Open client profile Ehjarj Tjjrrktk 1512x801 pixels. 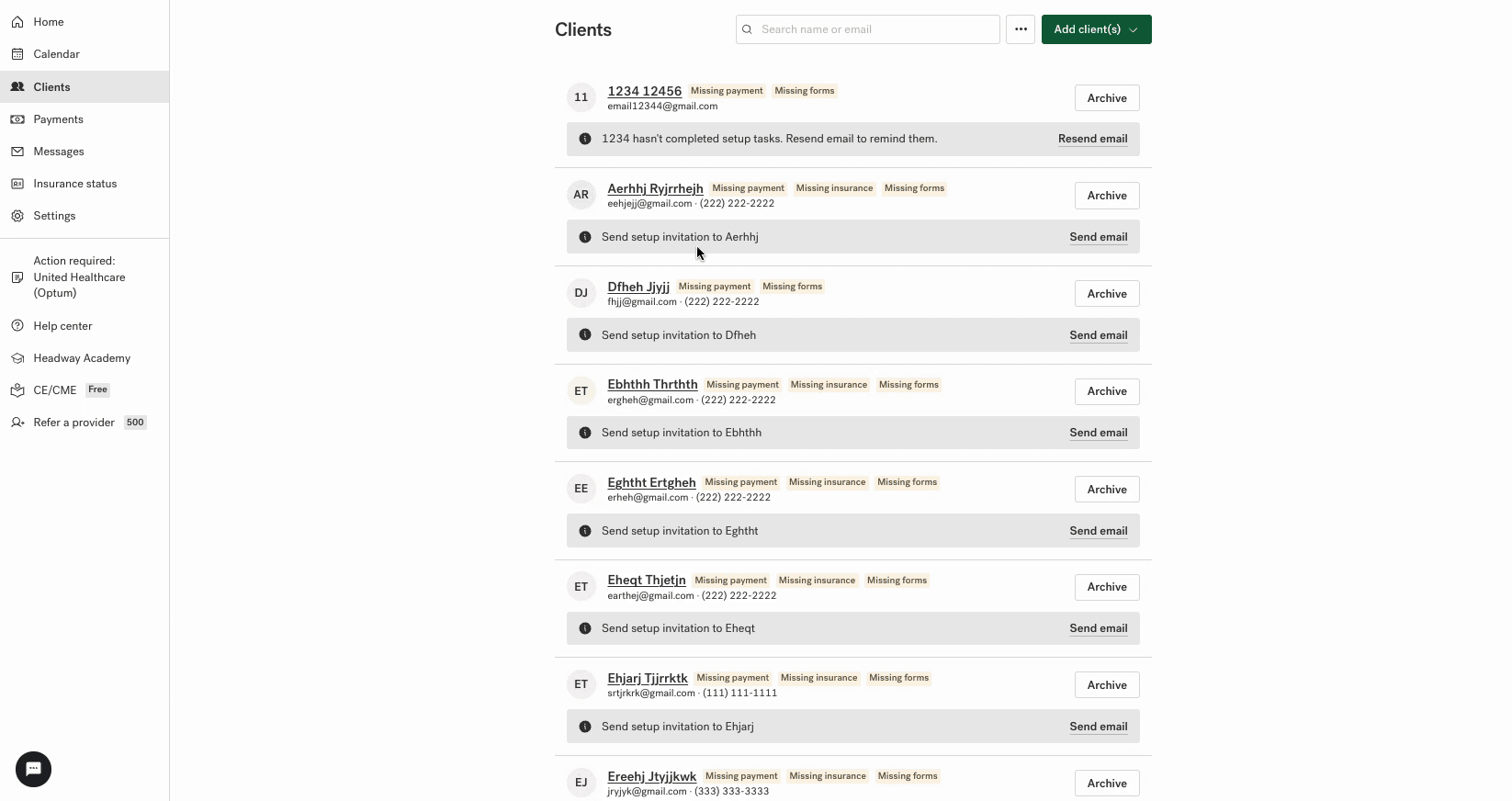[648, 678]
